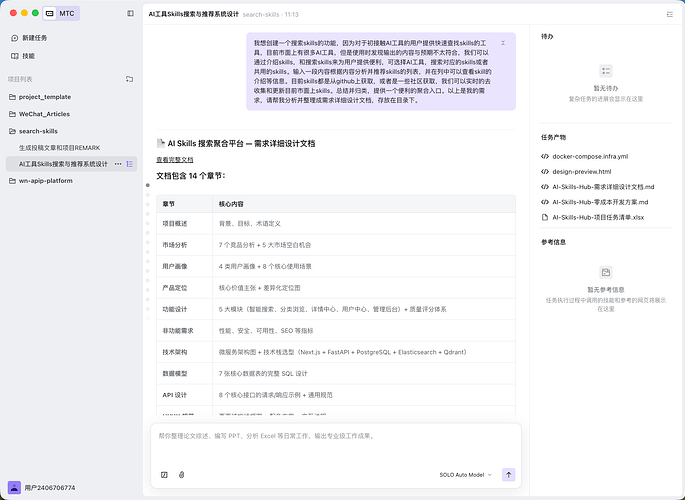Open the 查看完整文档 link
Screen dimensions: 685x500
(x=175, y=160)
